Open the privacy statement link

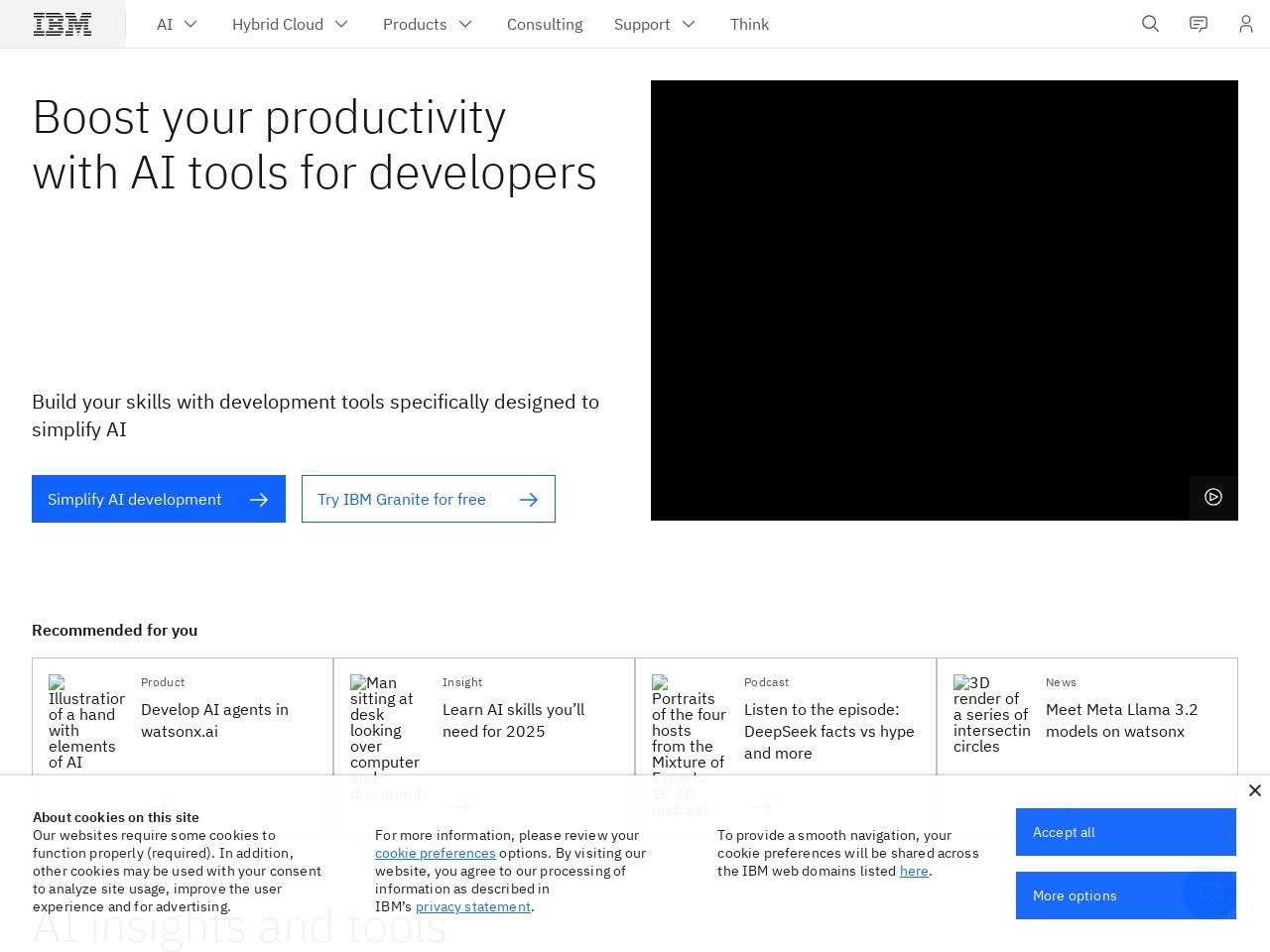click(473, 906)
